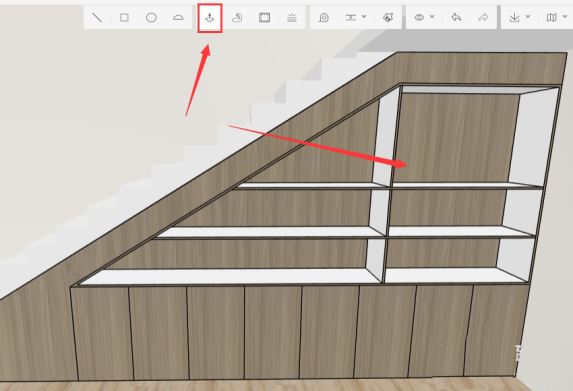Expand the visibility options dropdown arrow
This screenshot has width=573, height=391.
coord(432,16)
